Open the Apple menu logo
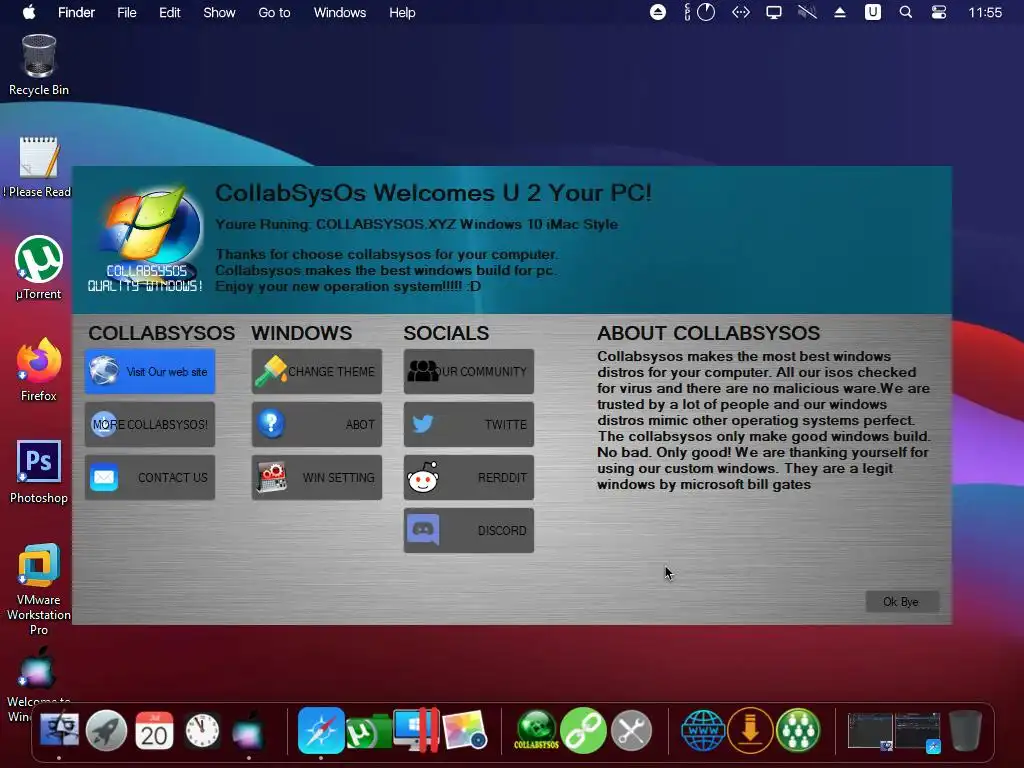 coord(29,12)
